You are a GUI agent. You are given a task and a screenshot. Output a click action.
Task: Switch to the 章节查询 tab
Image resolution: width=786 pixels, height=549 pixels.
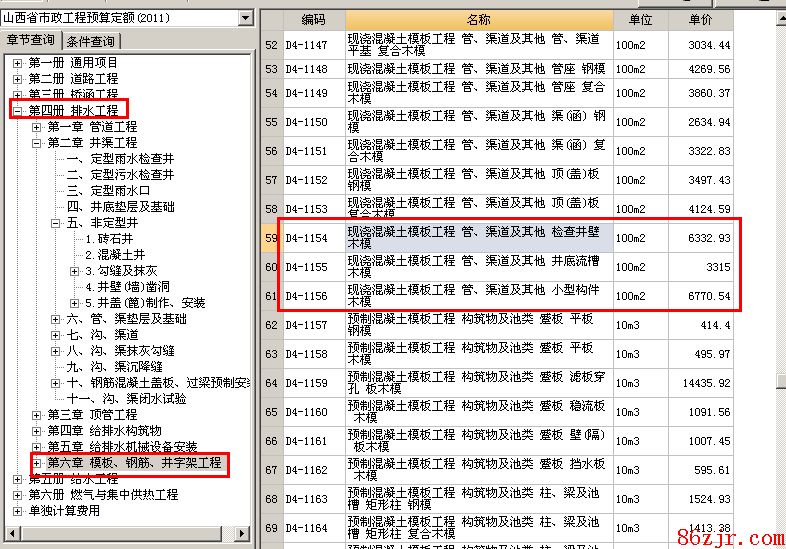pos(31,41)
